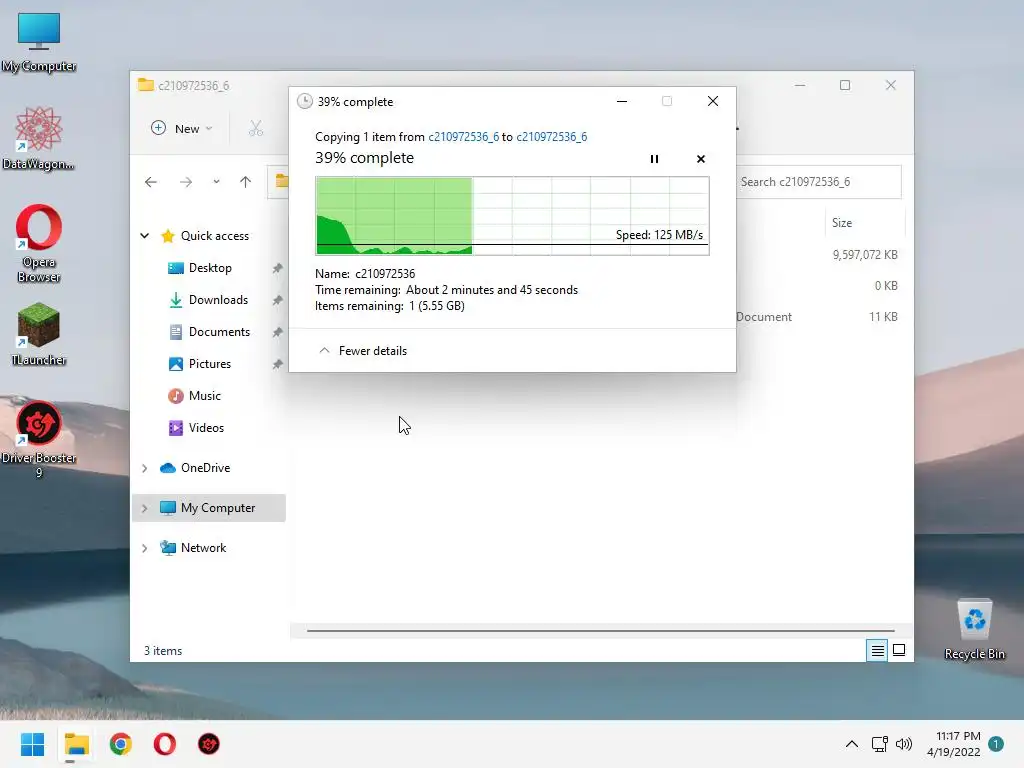The width and height of the screenshot is (1024, 768).
Task: Launch the TLauncher desktop shortcut
Action: point(39,334)
